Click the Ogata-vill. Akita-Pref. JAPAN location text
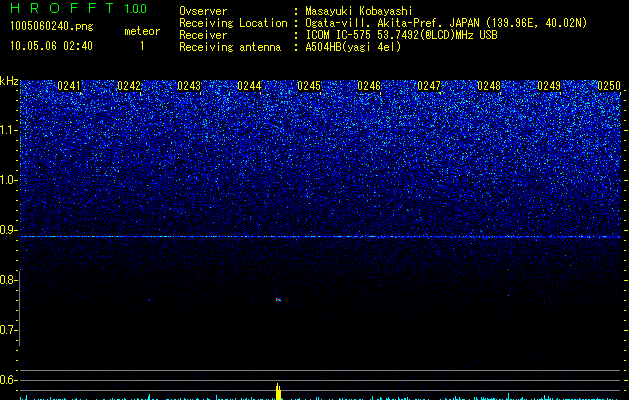 click(x=446, y=23)
